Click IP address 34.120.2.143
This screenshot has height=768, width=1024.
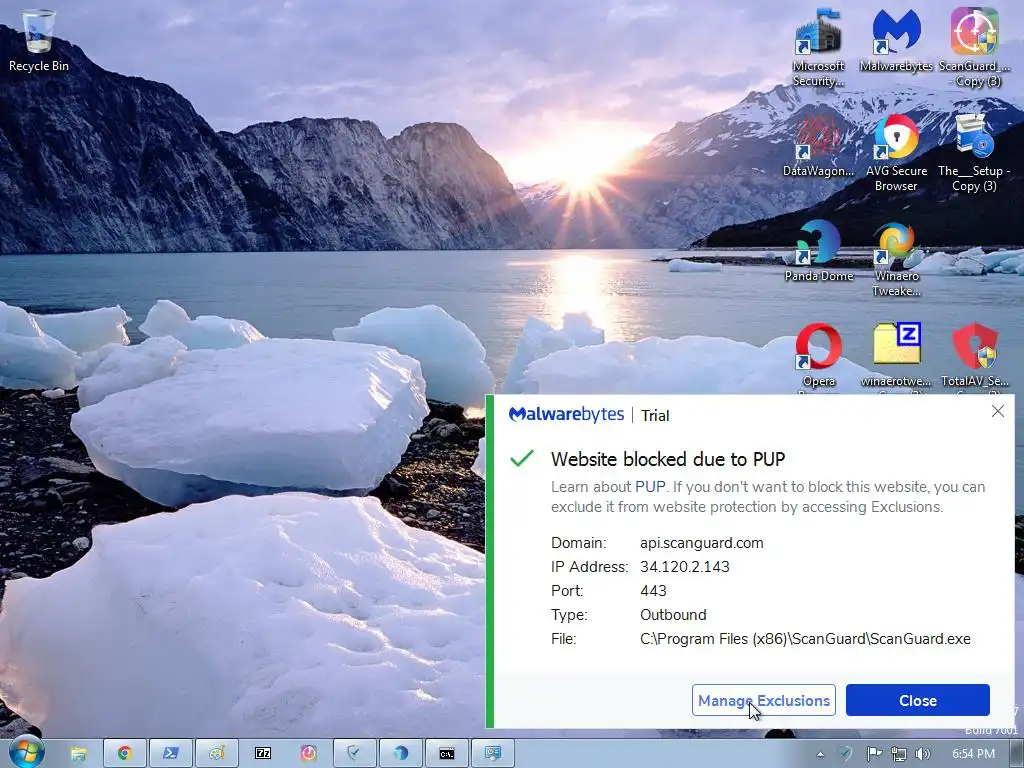(x=684, y=567)
